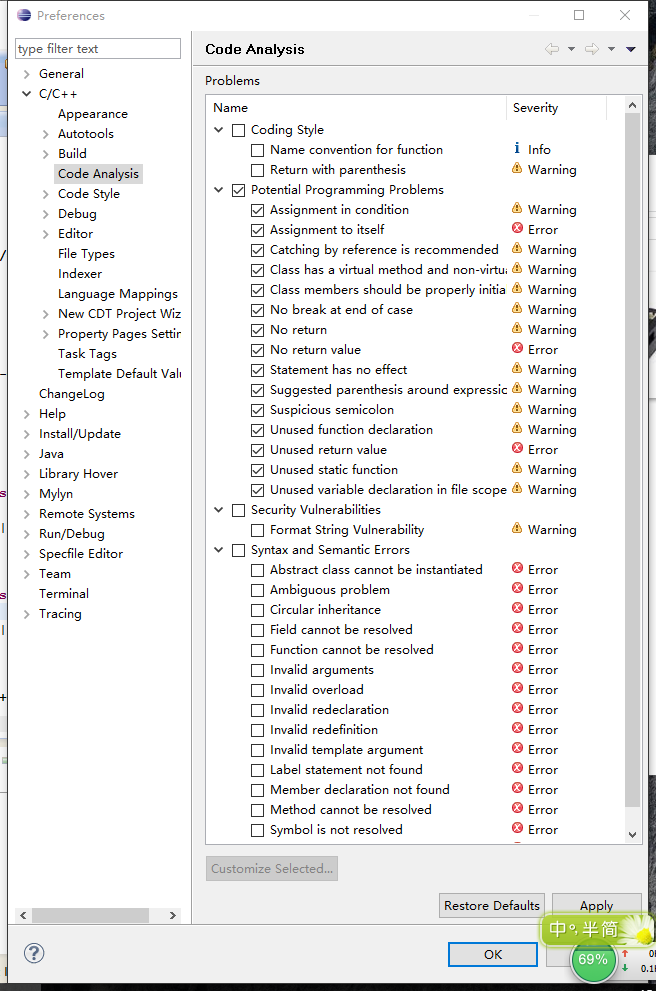656x991 pixels.
Task: Click Customize Selected... button
Action: pos(272,868)
